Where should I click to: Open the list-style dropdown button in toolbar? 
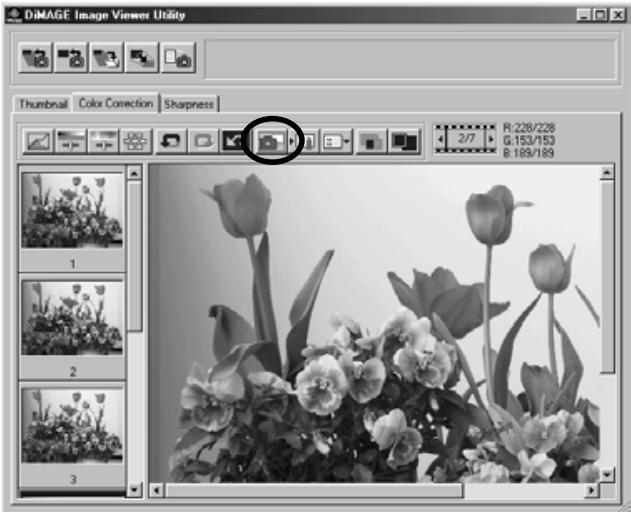pos(336,141)
